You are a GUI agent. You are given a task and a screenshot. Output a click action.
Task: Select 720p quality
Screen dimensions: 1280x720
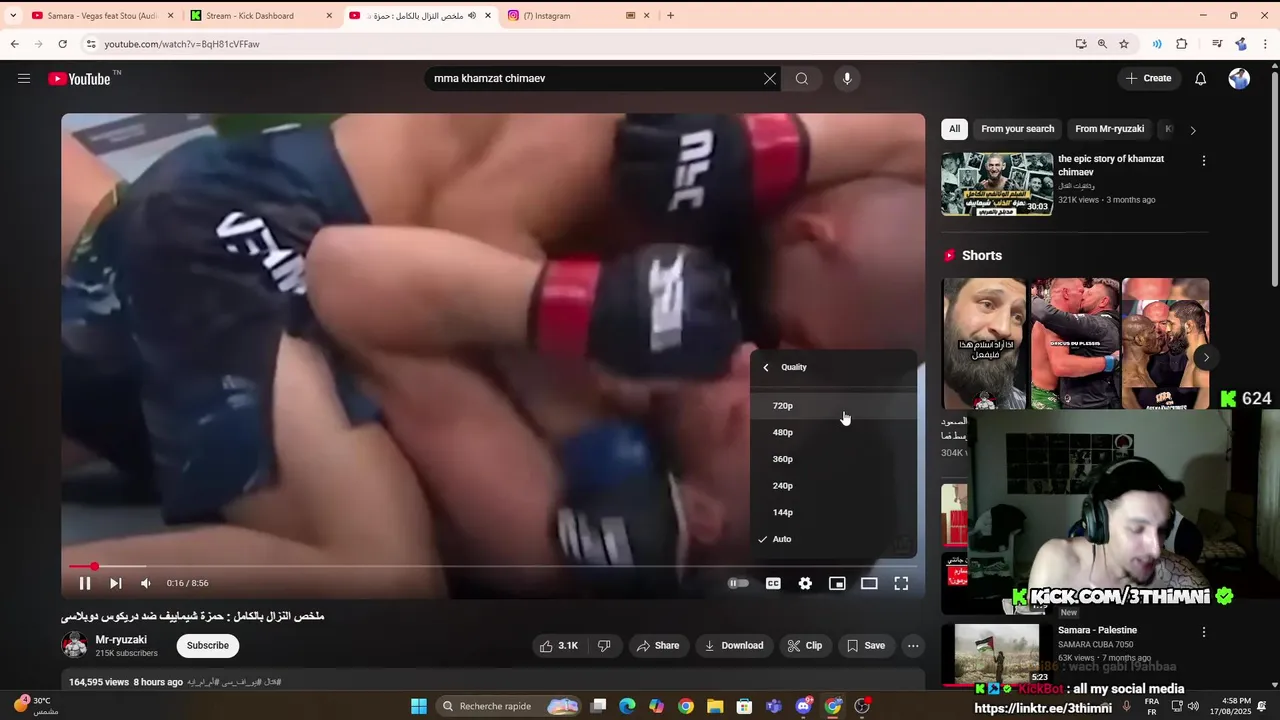point(834,406)
